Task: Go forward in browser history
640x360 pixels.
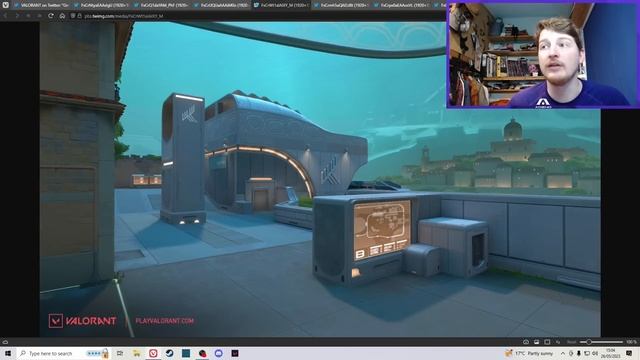Action: coord(17,16)
